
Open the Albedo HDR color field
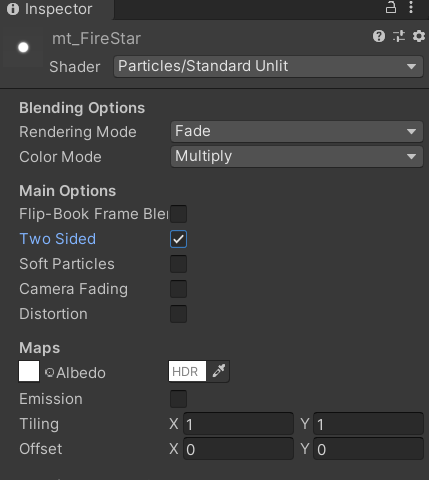click(x=187, y=371)
